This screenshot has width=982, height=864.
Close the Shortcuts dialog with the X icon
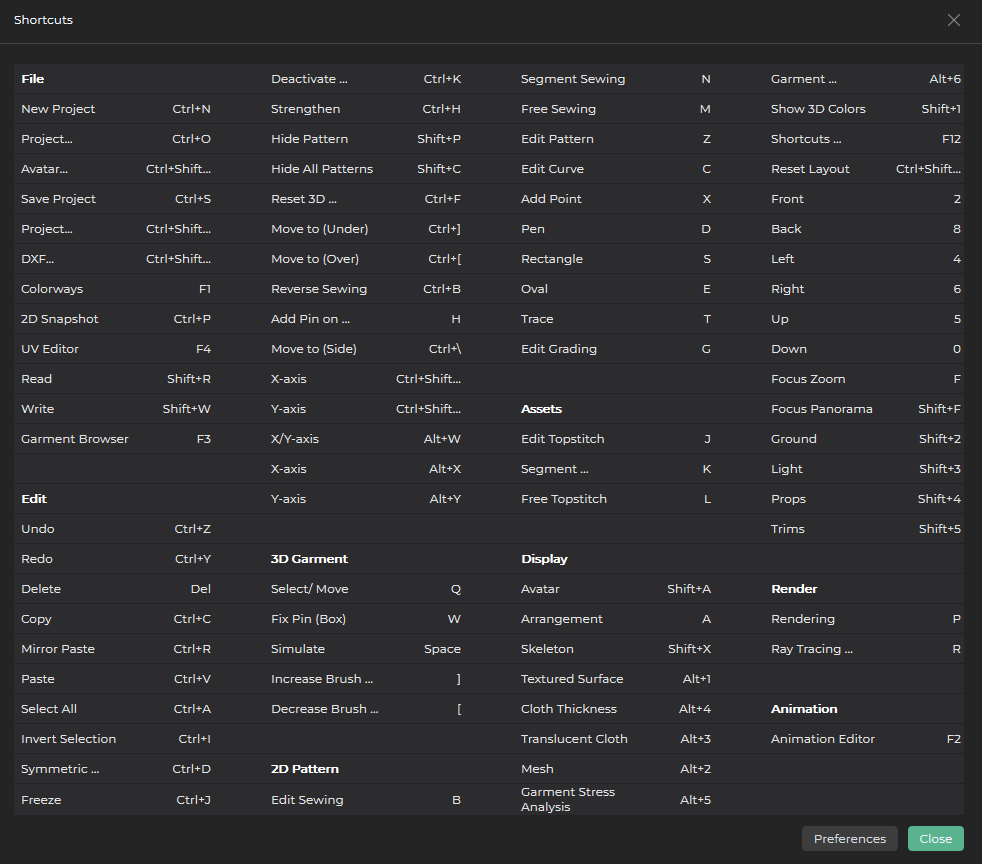coord(953,20)
